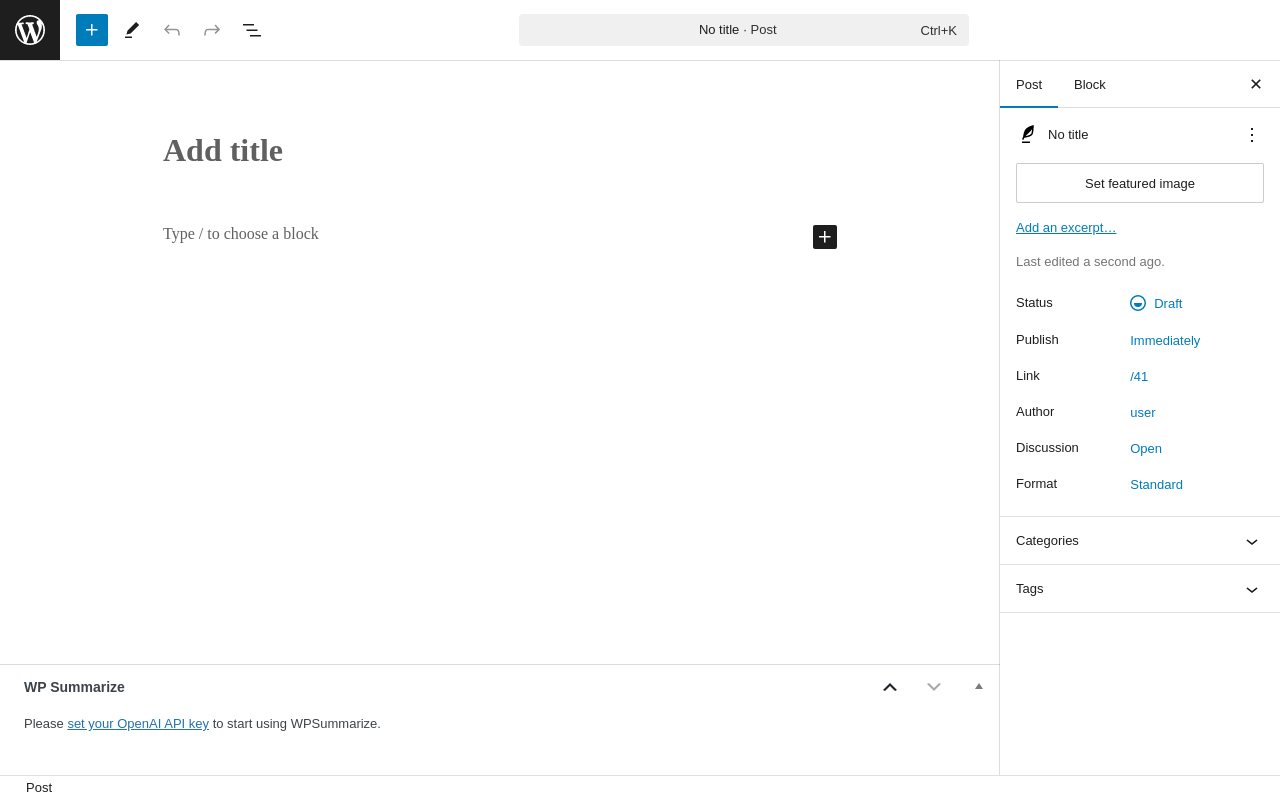Open the Draft status dropdown
Image resolution: width=1280 pixels, height=800 pixels.
click(1156, 303)
